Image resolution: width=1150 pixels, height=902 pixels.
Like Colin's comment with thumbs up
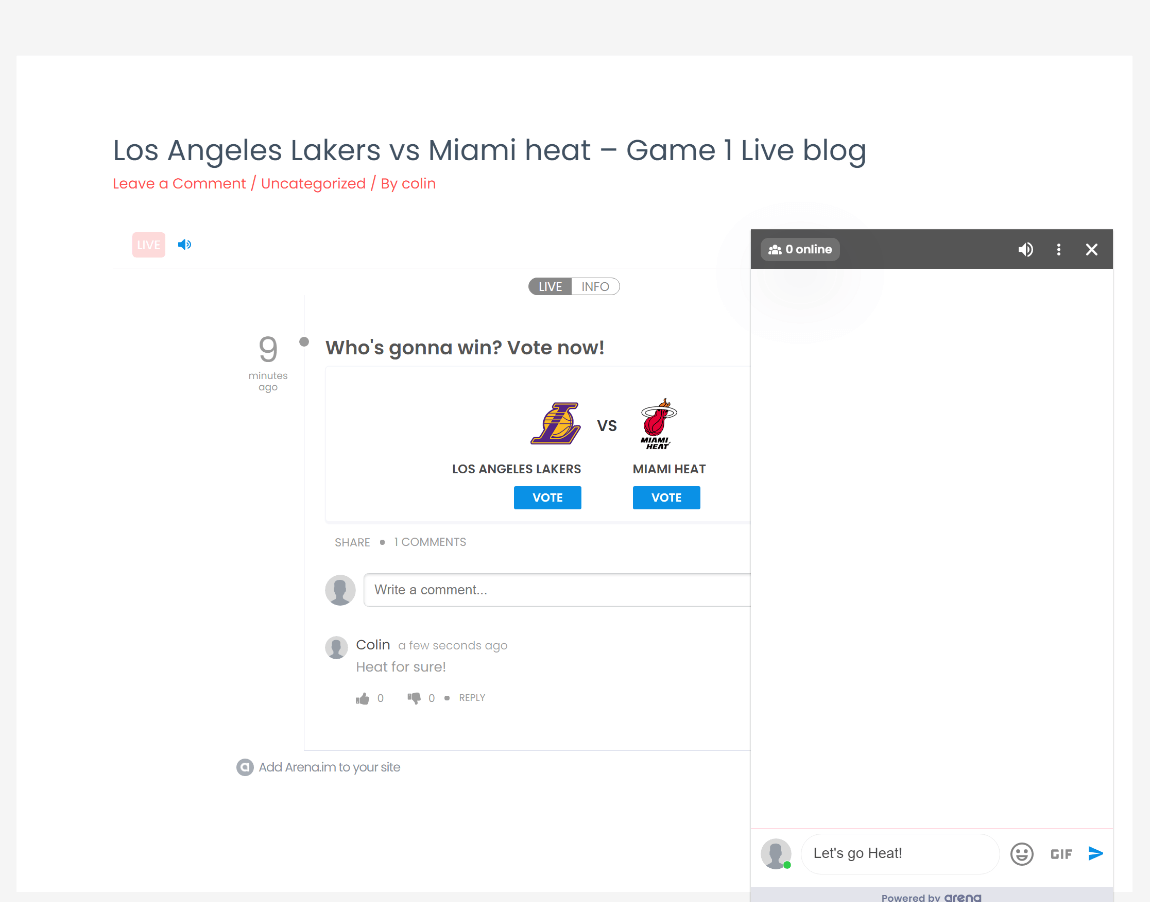coord(362,698)
